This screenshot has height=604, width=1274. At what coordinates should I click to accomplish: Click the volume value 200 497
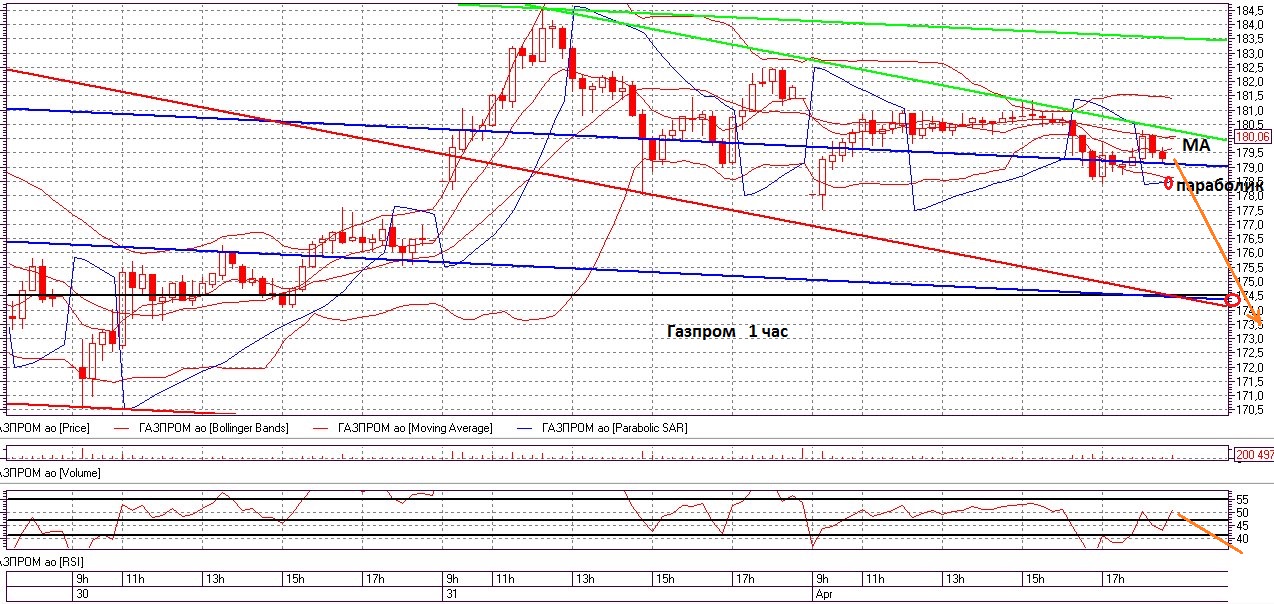click(1255, 455)
